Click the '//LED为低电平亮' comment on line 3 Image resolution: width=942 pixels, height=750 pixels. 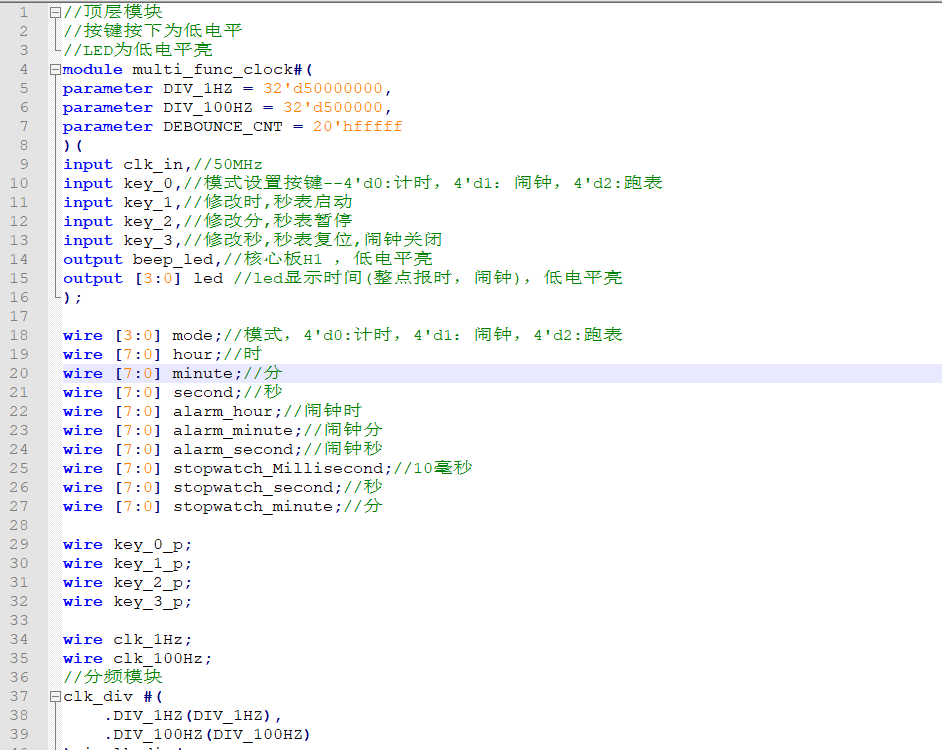tap(138, 50)
